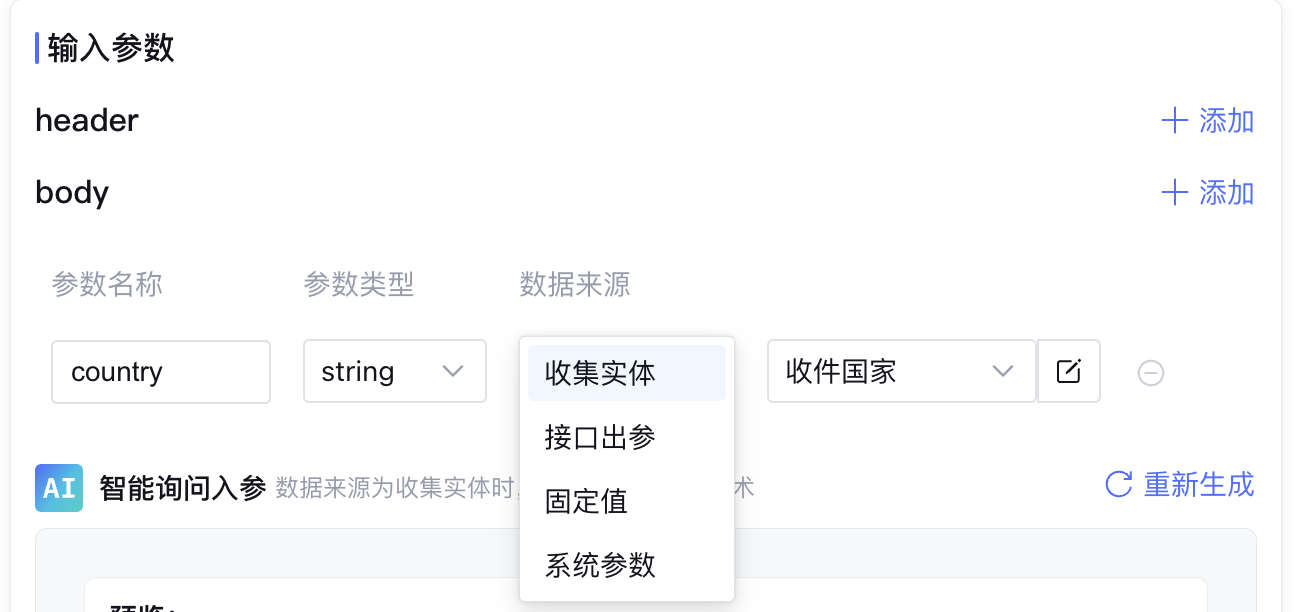Click the 添加 link for body

1226,192
